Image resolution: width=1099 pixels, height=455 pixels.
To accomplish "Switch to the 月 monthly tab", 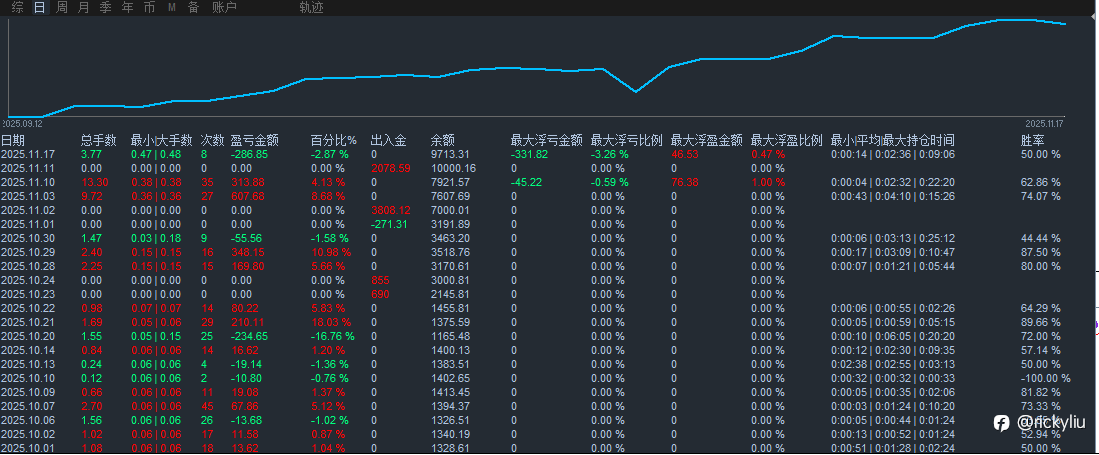I will click(83, 8).
